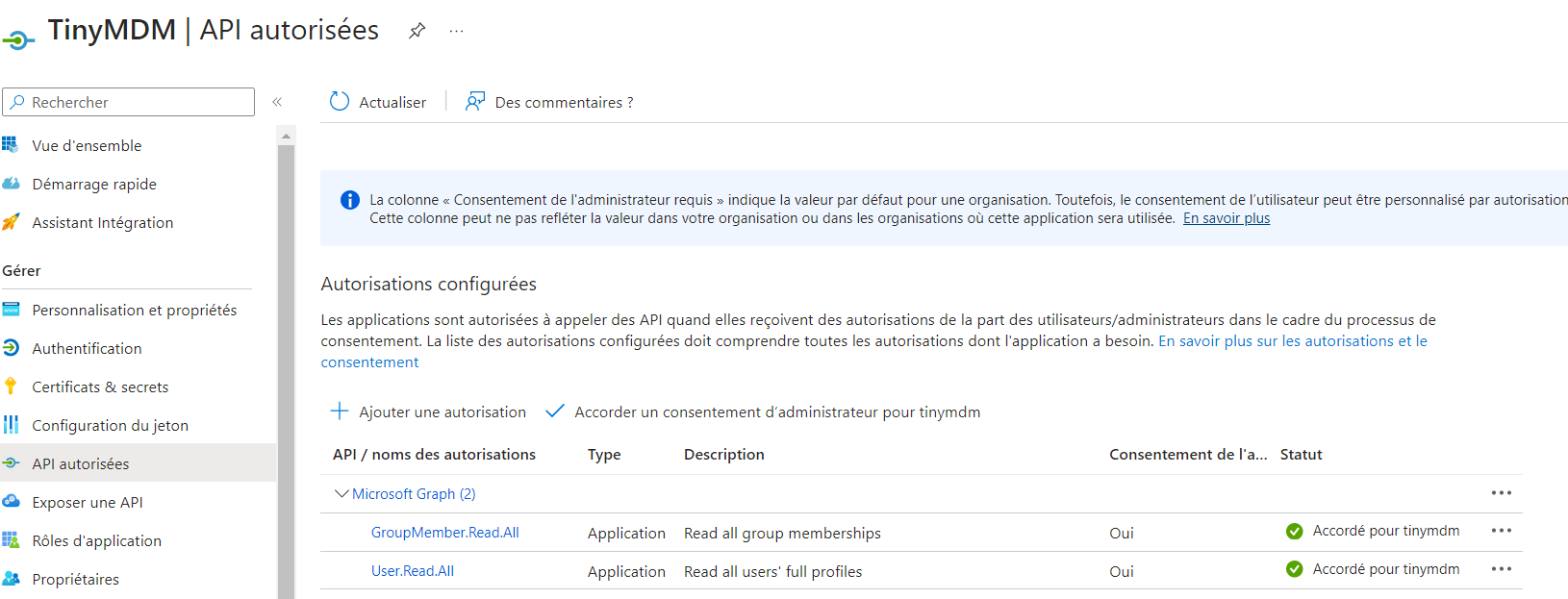Click the Statut column header

coord(1302,454)
